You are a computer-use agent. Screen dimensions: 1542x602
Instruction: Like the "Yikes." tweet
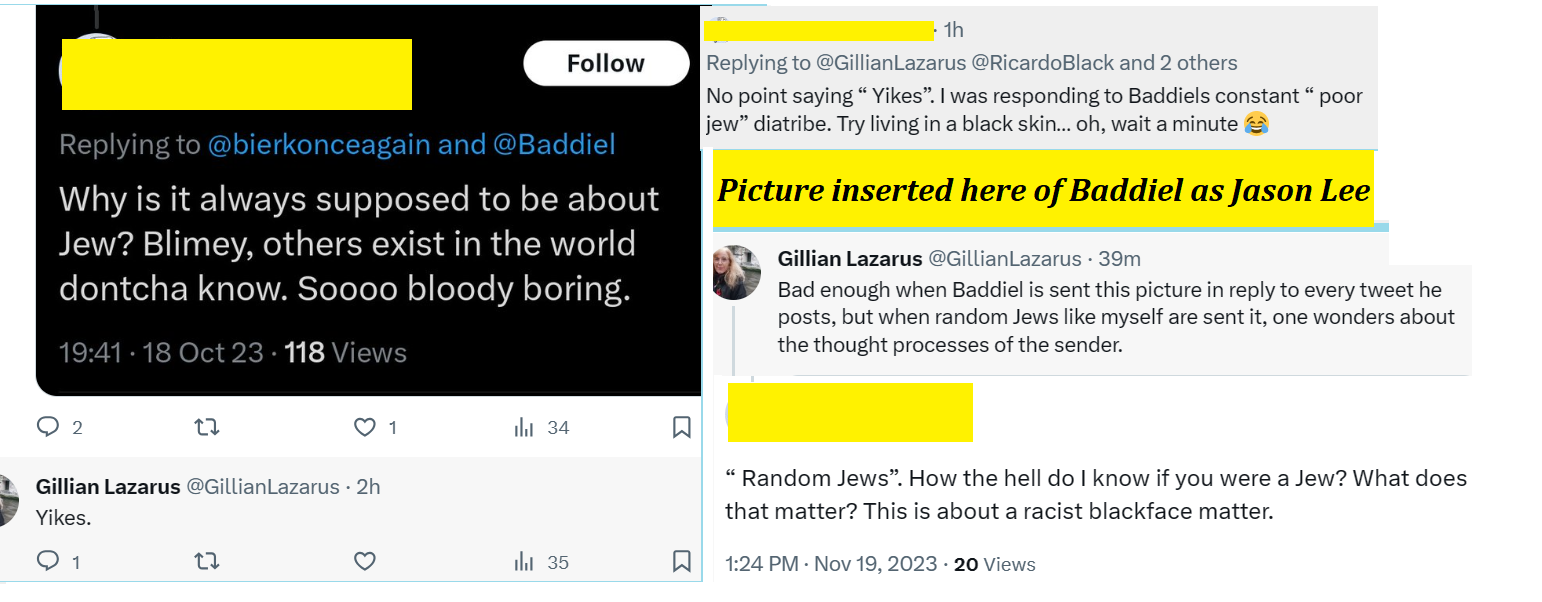click(x=365, y=562)
